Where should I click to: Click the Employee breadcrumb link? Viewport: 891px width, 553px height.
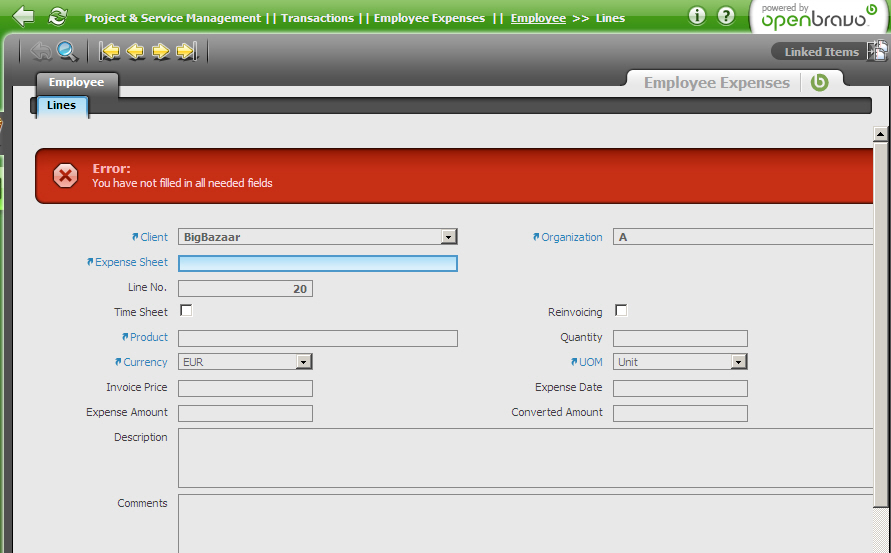click(x=538, y=18)
